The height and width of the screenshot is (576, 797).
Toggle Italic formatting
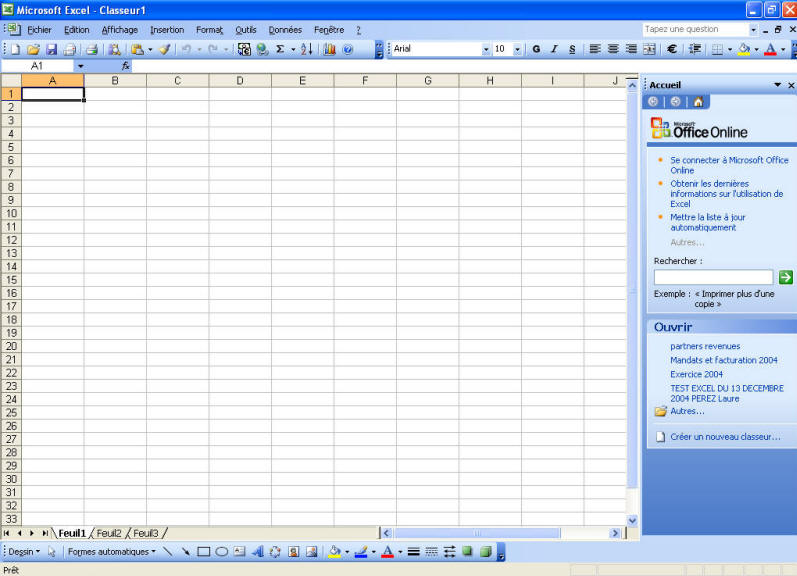554,49
